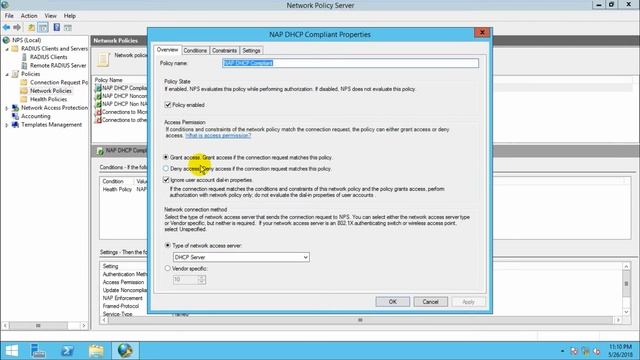Toggle the Show/Hide Console Tree icon
The height and width of the screenshot is (360, 640).
(x=43, y=27)
